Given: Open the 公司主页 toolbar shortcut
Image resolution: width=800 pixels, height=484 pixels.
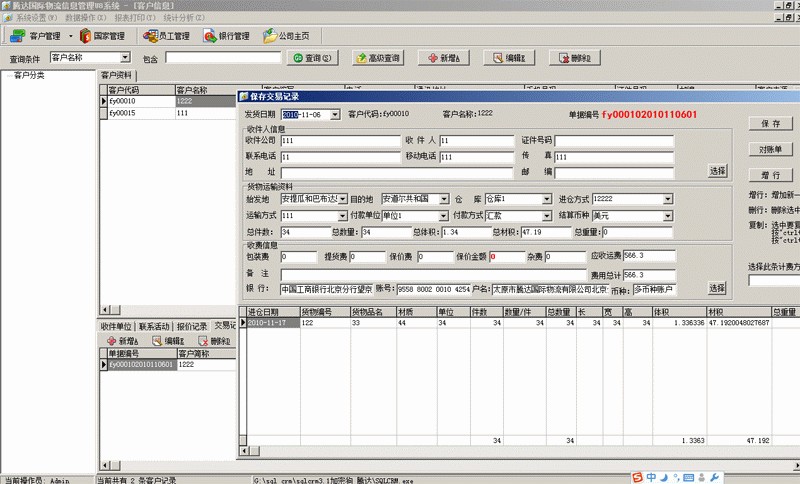Looking at the screenshot, I should pos(285,37).
